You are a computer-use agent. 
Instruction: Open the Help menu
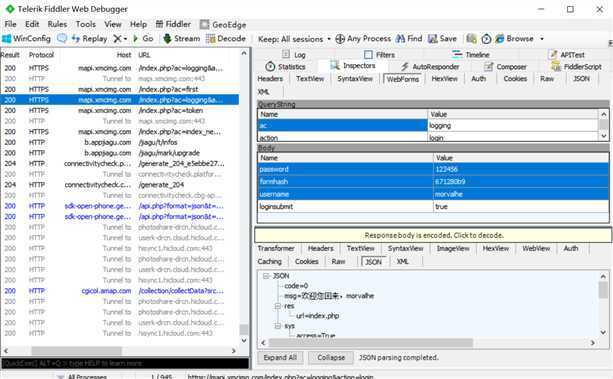click(138, 24)
